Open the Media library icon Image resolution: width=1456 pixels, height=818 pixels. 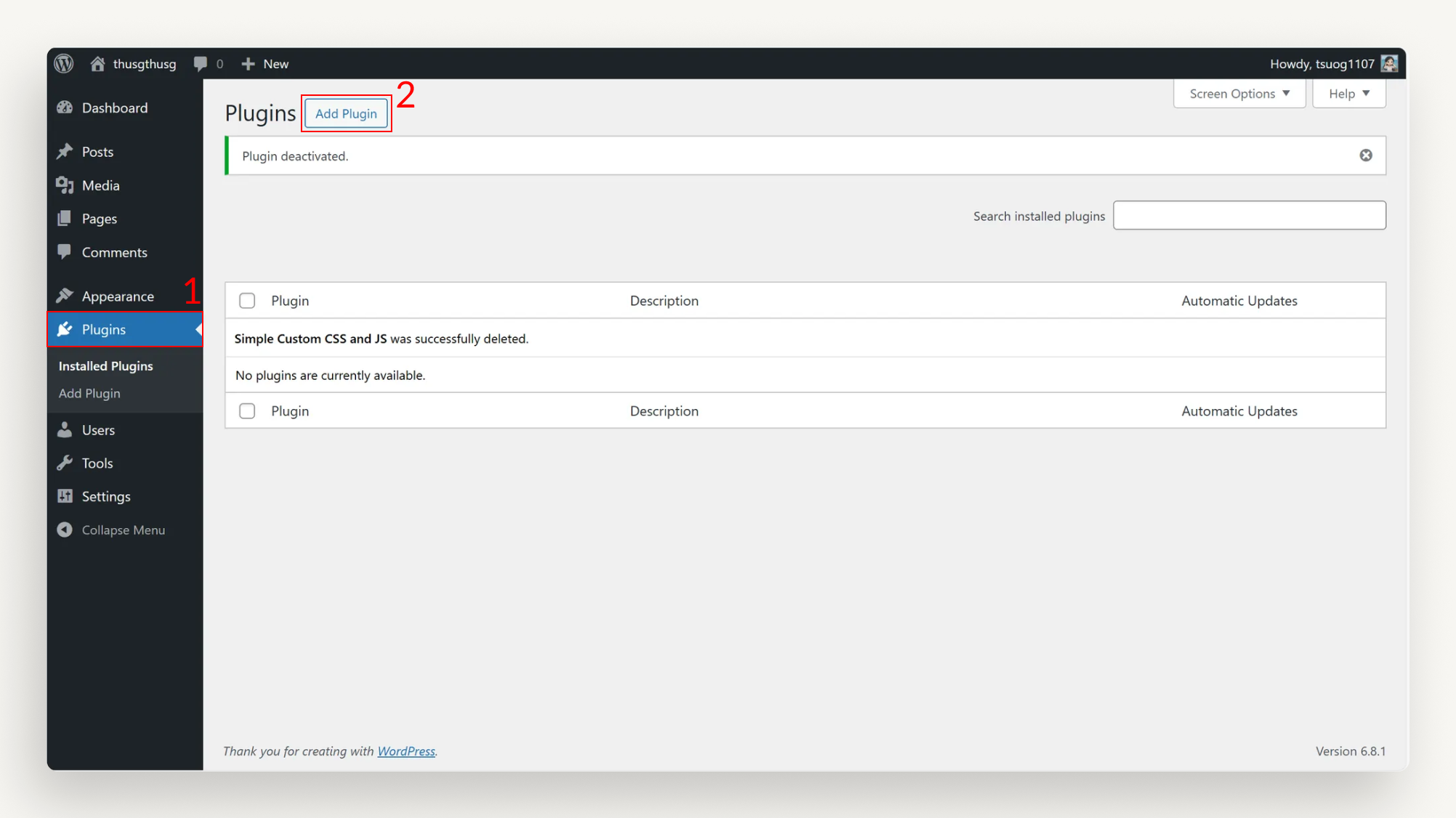tap(65, 185)
